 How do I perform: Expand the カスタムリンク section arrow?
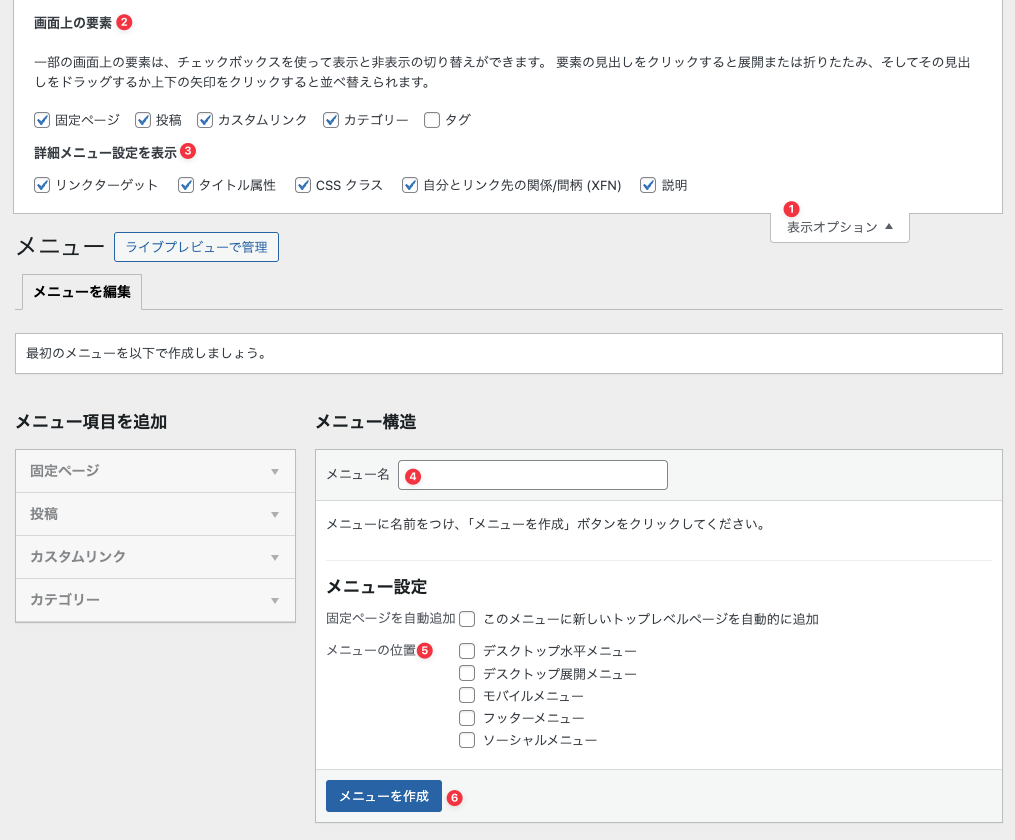click(275, 557)
